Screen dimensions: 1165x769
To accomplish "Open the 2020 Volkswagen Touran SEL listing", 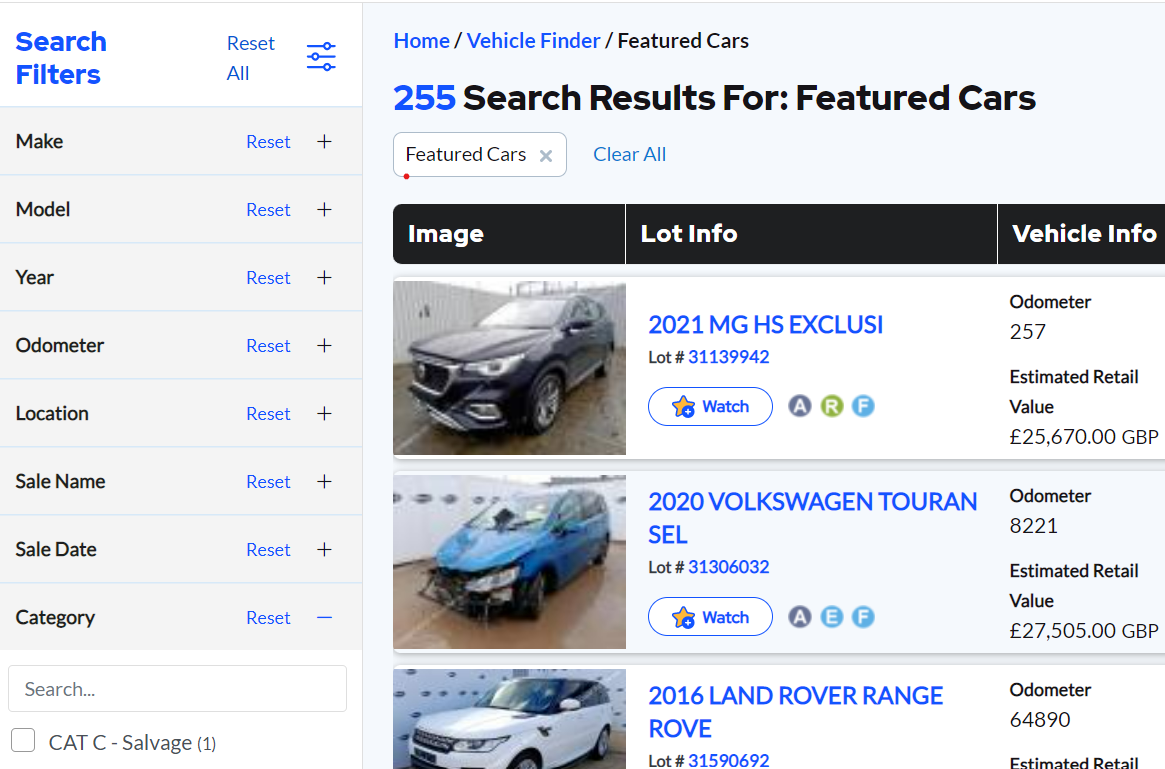I will point(812,518).
